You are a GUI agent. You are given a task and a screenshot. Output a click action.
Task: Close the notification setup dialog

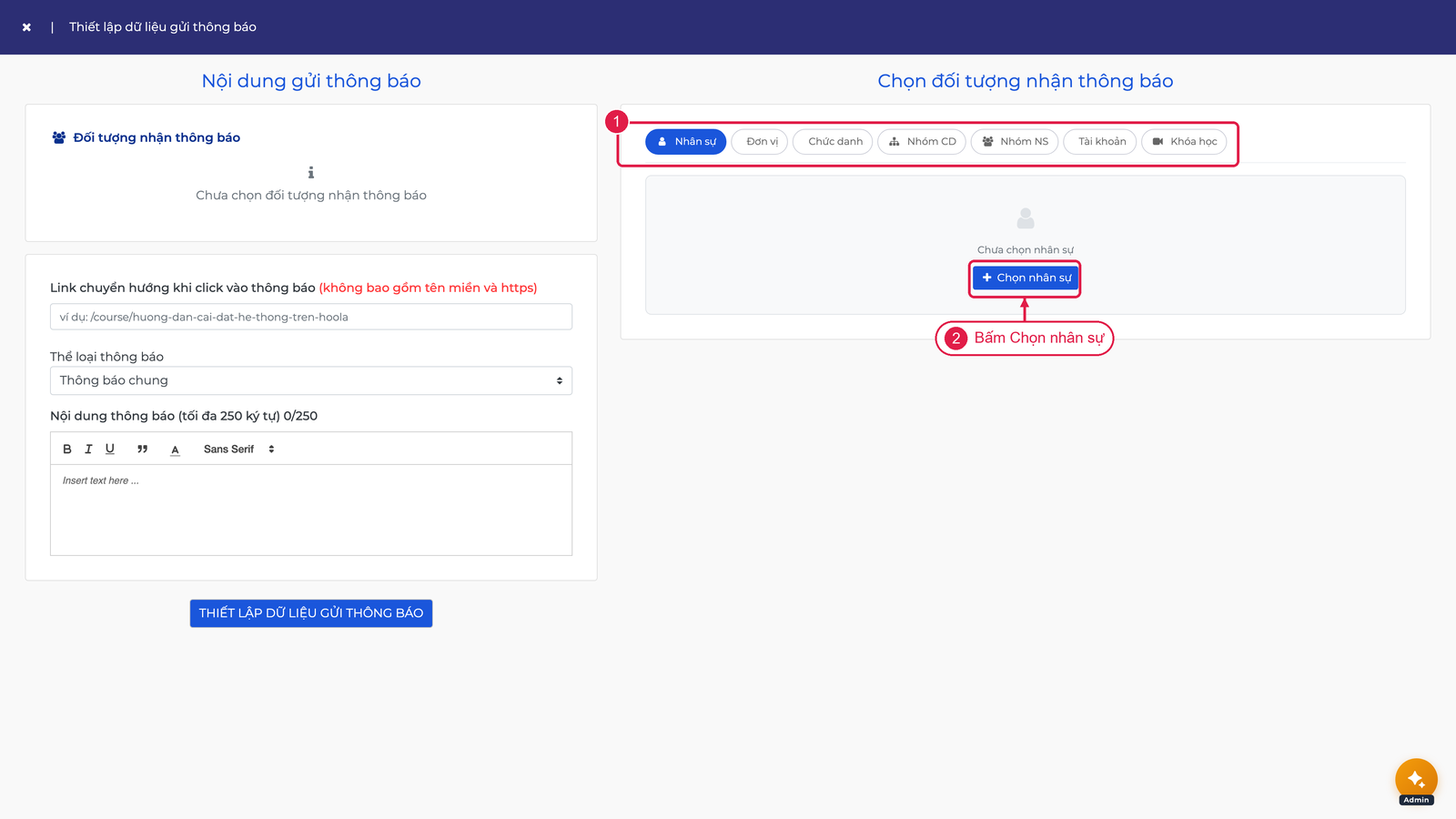tap(26, 27)
